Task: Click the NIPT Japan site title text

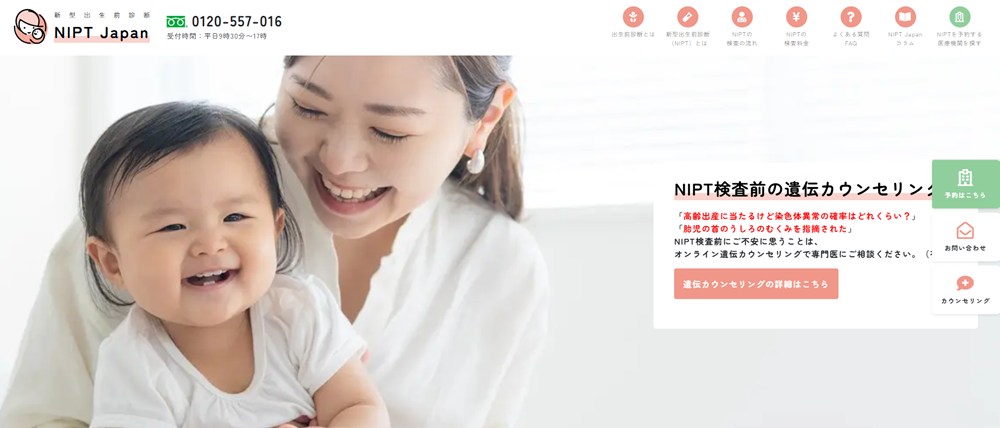Action: 101,33
